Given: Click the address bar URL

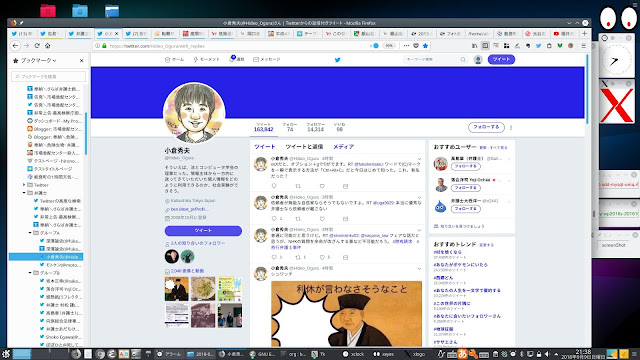Looking at the screenshot, I should [x=157, y=46].
